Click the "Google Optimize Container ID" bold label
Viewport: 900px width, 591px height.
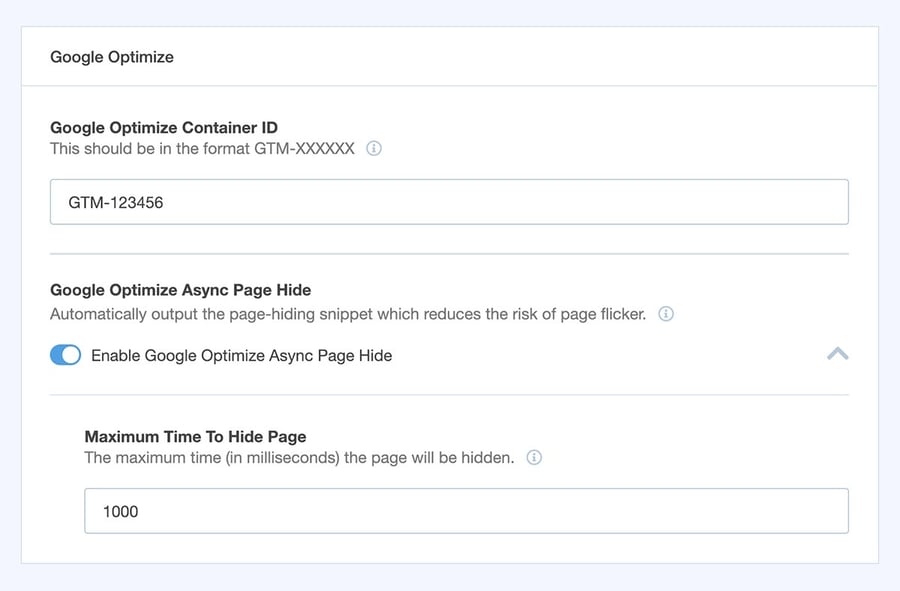coord(164,128)
